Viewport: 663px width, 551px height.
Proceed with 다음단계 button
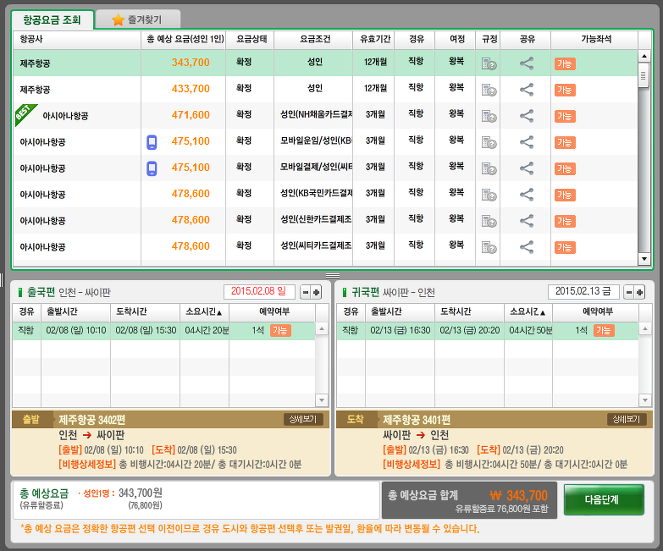(604, 500)
